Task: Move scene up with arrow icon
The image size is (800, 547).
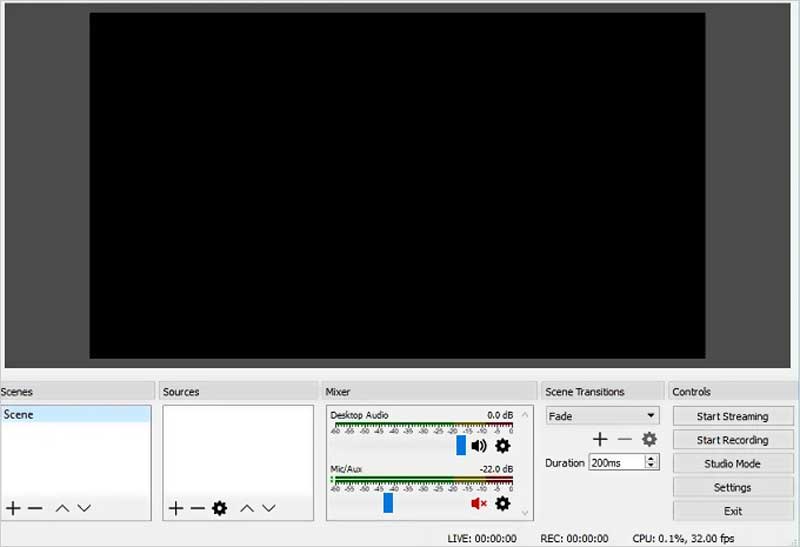Action: click(62, 508)
